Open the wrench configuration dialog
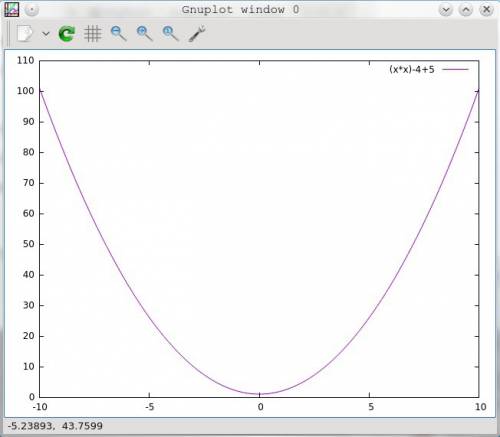This screenshot has width=500, height=437. 196,34
